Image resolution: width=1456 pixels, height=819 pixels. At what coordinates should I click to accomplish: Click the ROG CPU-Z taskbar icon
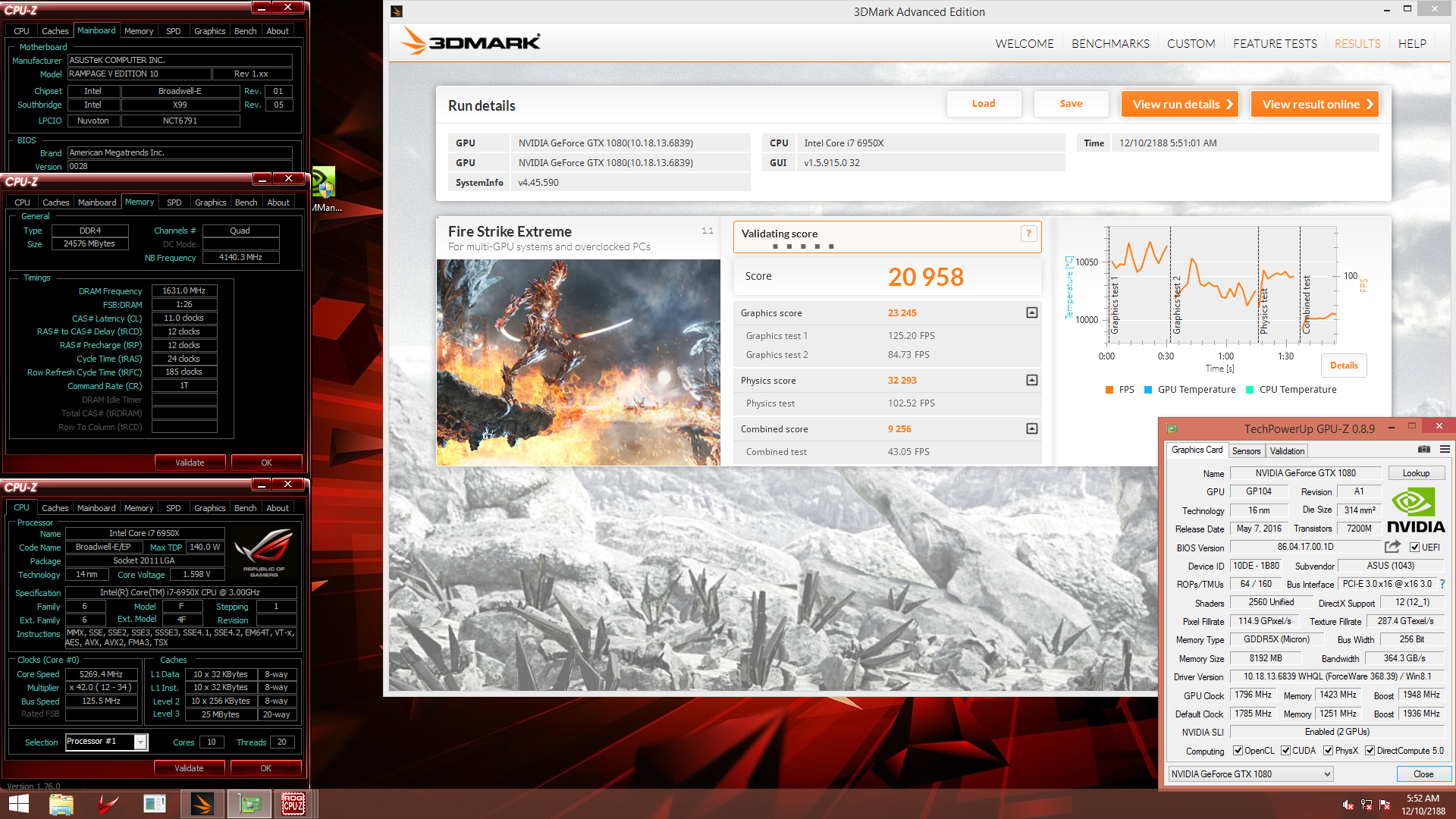293,804
